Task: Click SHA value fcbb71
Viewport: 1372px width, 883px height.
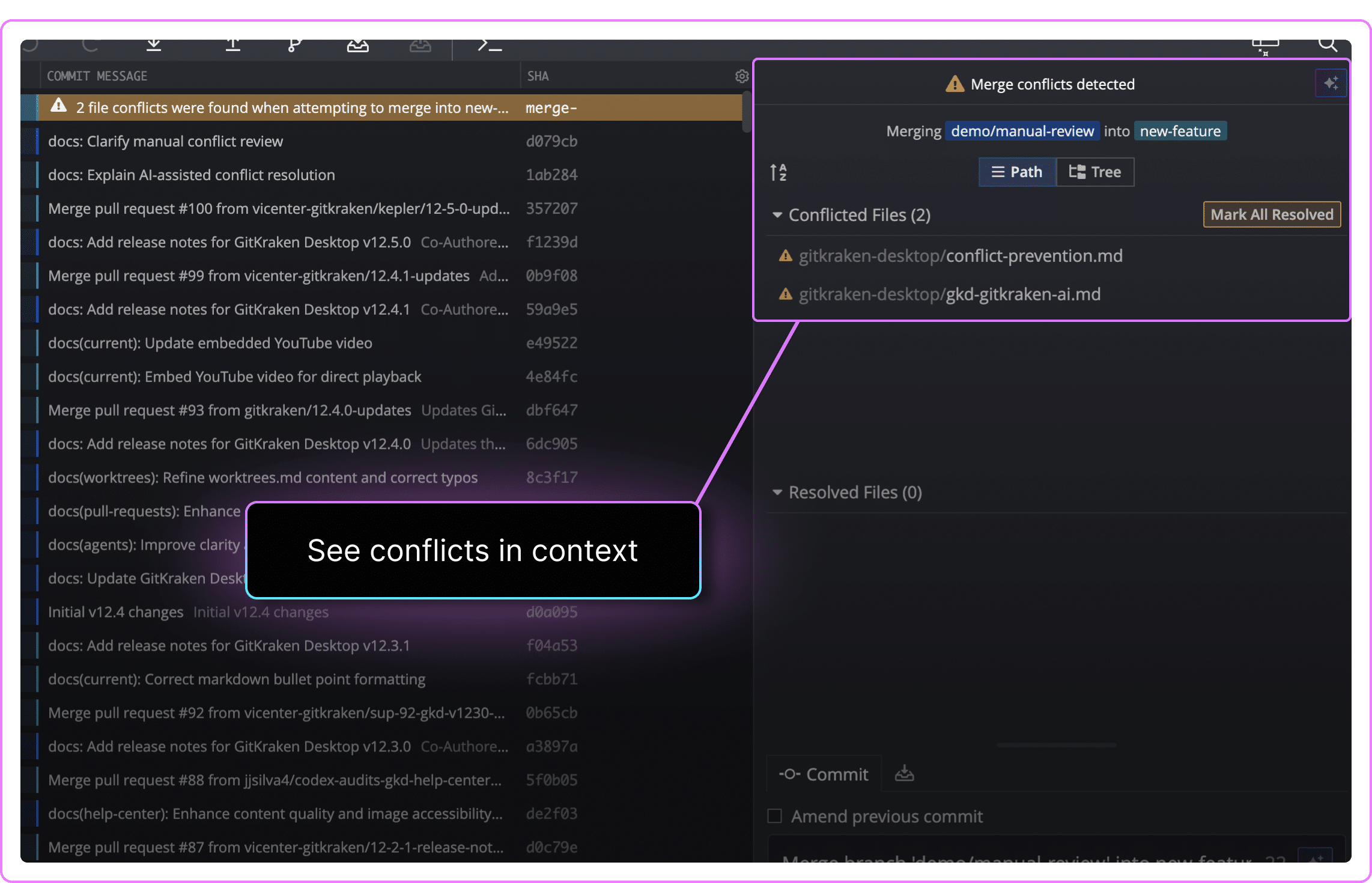Action: point(551,679)
